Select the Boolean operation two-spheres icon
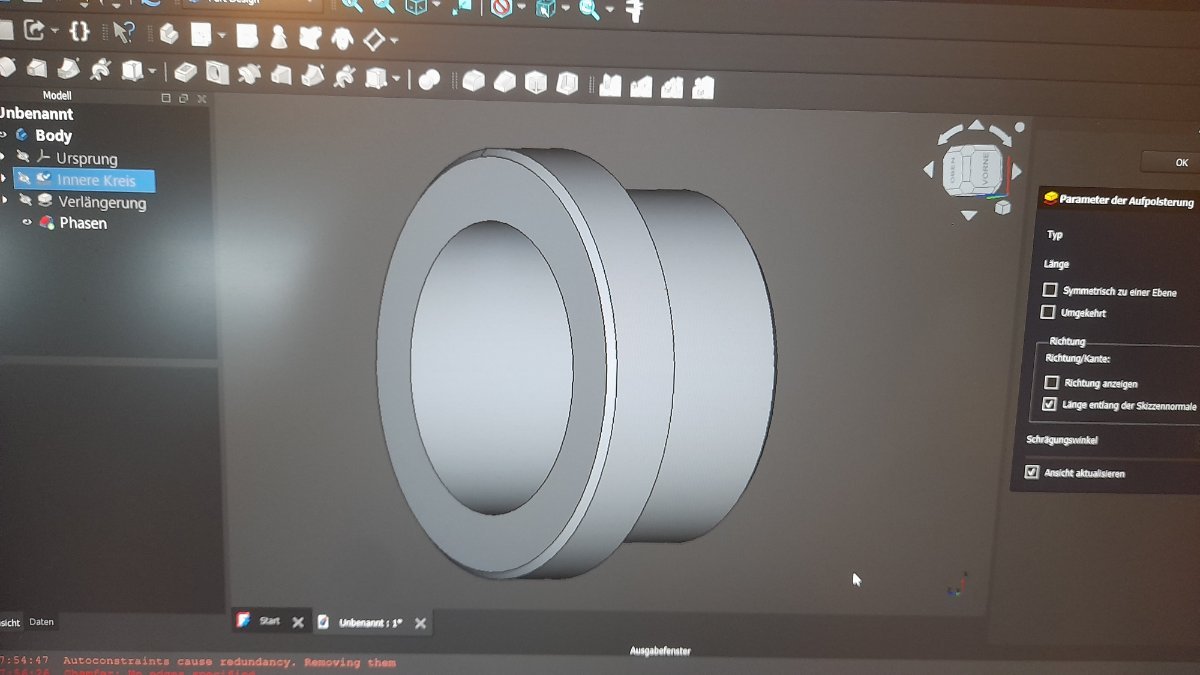This screenshot has height=675, width=1200. point(429,80)
